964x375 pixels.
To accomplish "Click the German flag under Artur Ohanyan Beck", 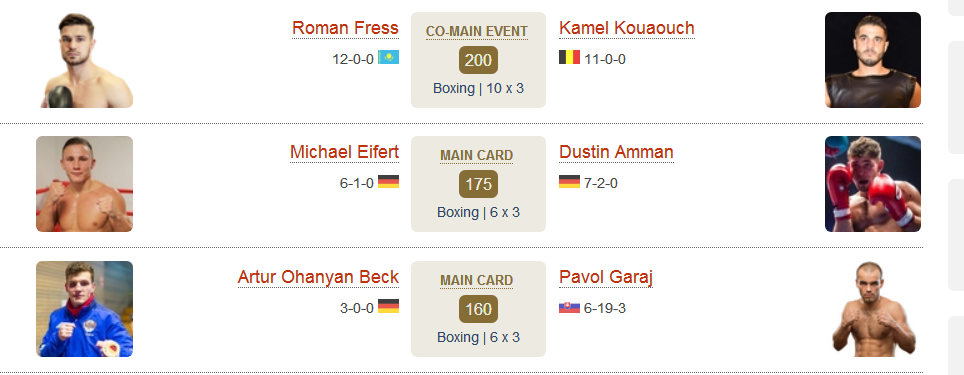I will coord(388,306).
